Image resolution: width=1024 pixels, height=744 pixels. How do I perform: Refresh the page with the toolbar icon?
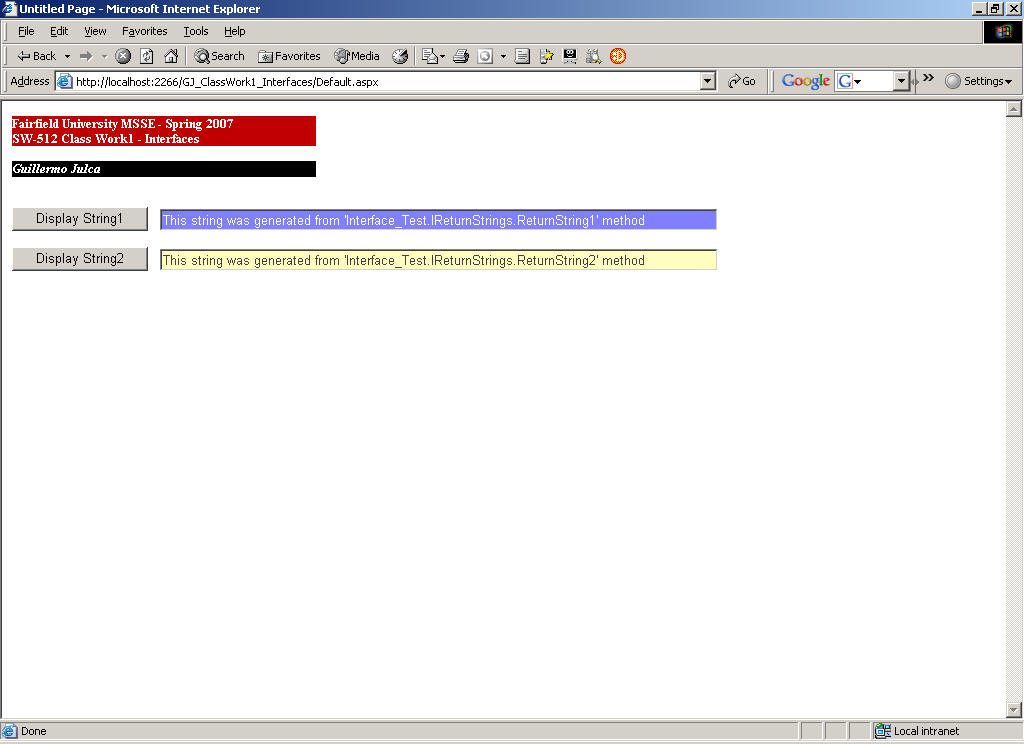[x=147, y=56]
